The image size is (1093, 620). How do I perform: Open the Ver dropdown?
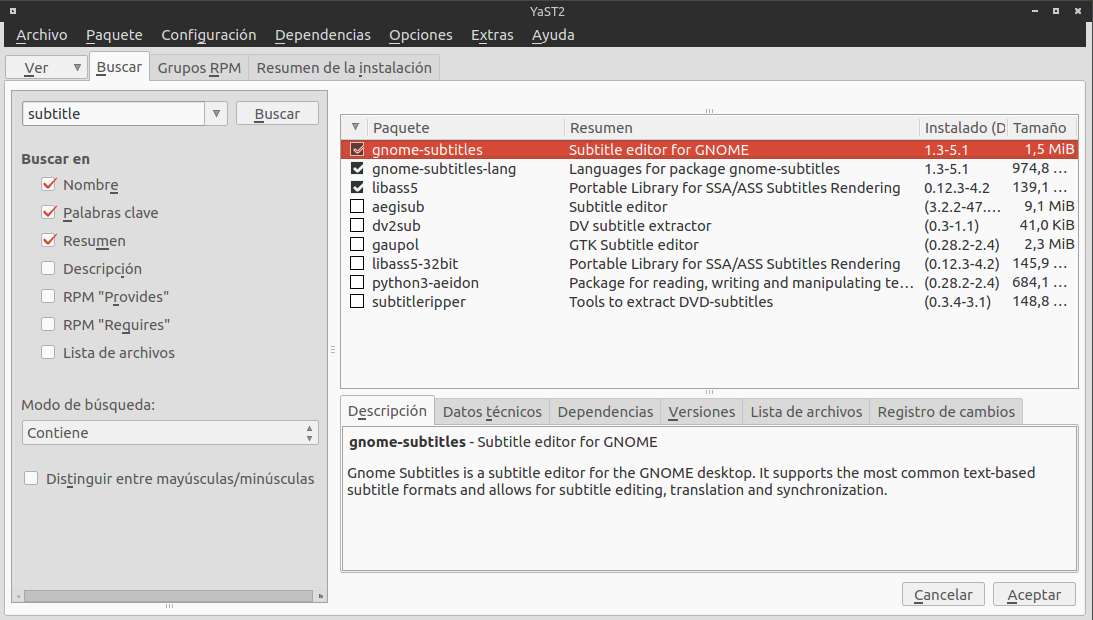tap(46, 66)
